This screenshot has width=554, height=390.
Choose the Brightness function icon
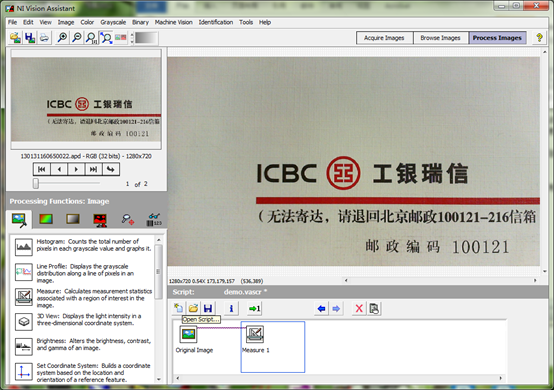coord(24,347)
